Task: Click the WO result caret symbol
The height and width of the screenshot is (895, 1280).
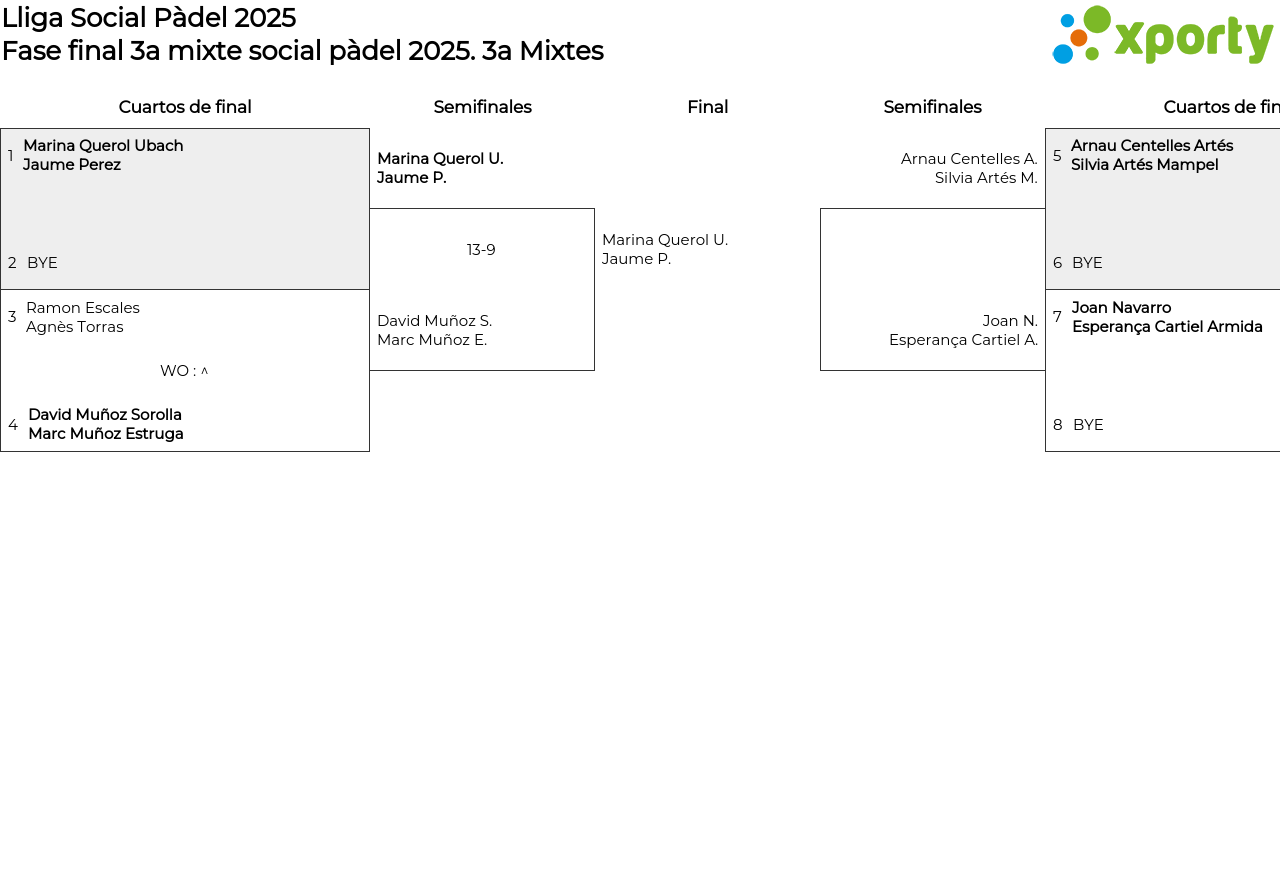Action: (204, 371)
